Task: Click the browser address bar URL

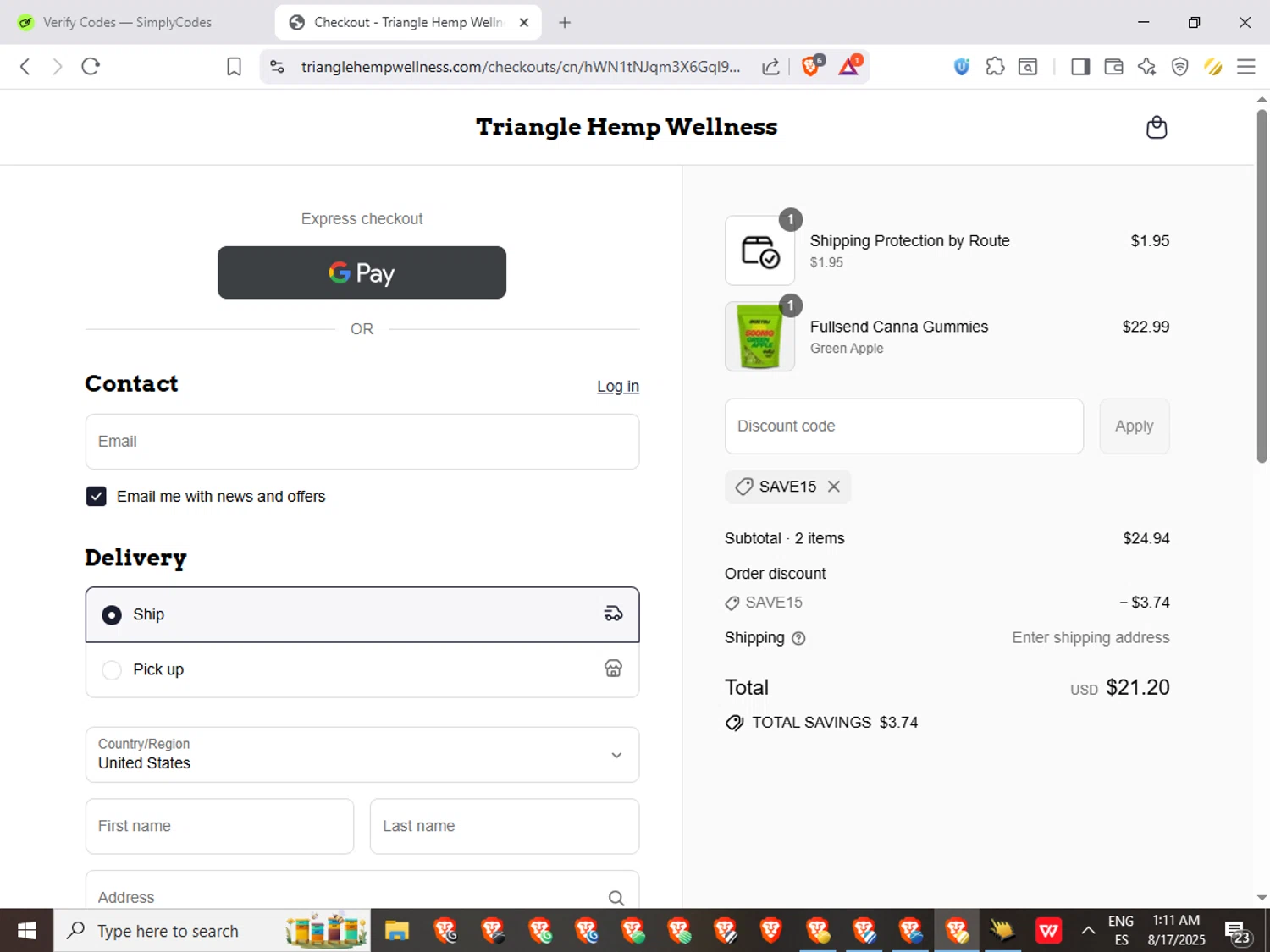Action: (x=521, y=67)
